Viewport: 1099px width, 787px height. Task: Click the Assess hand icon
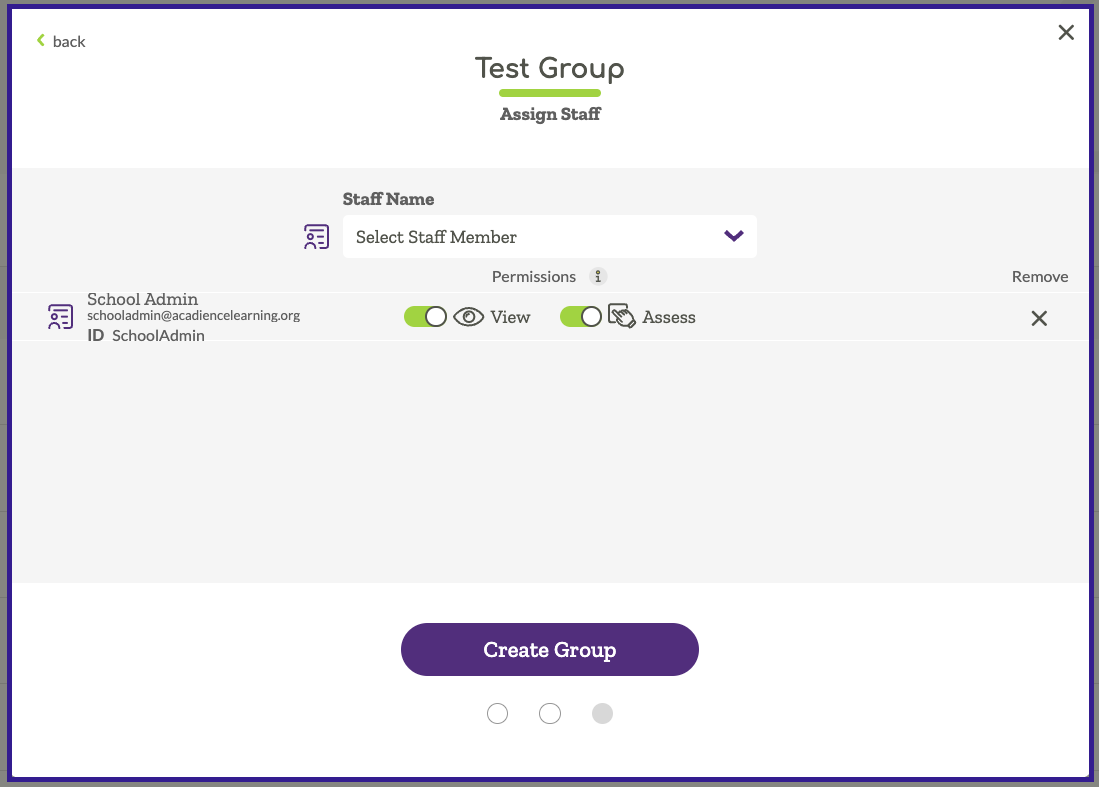(x=622, y=315)
